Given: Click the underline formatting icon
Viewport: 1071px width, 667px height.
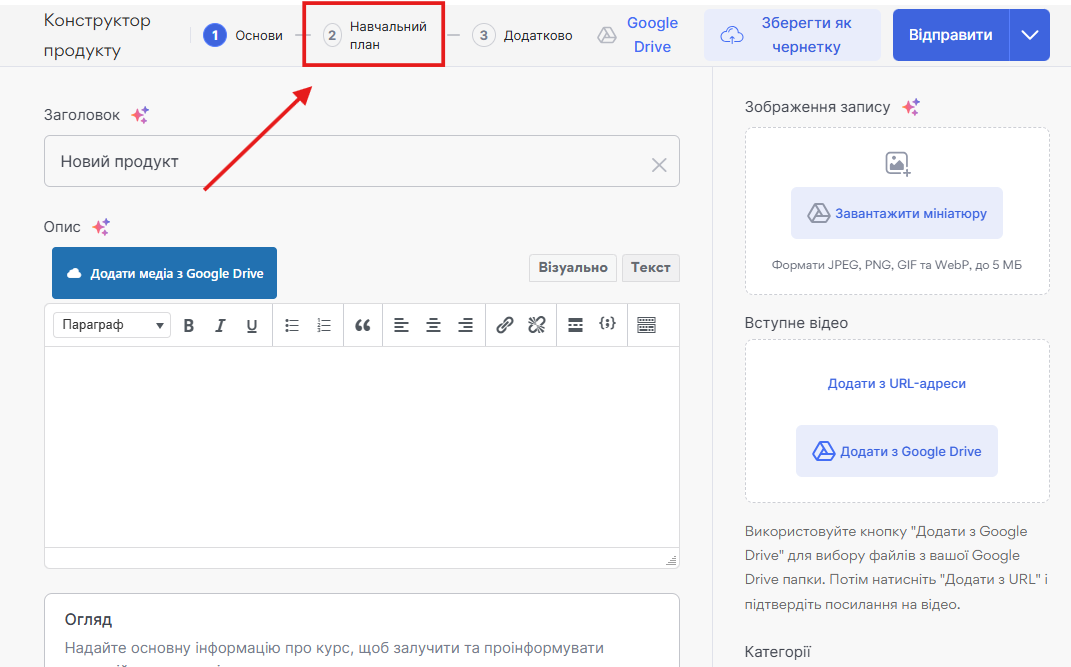Looking at the screenshot, I should click(x=252, y=325).
